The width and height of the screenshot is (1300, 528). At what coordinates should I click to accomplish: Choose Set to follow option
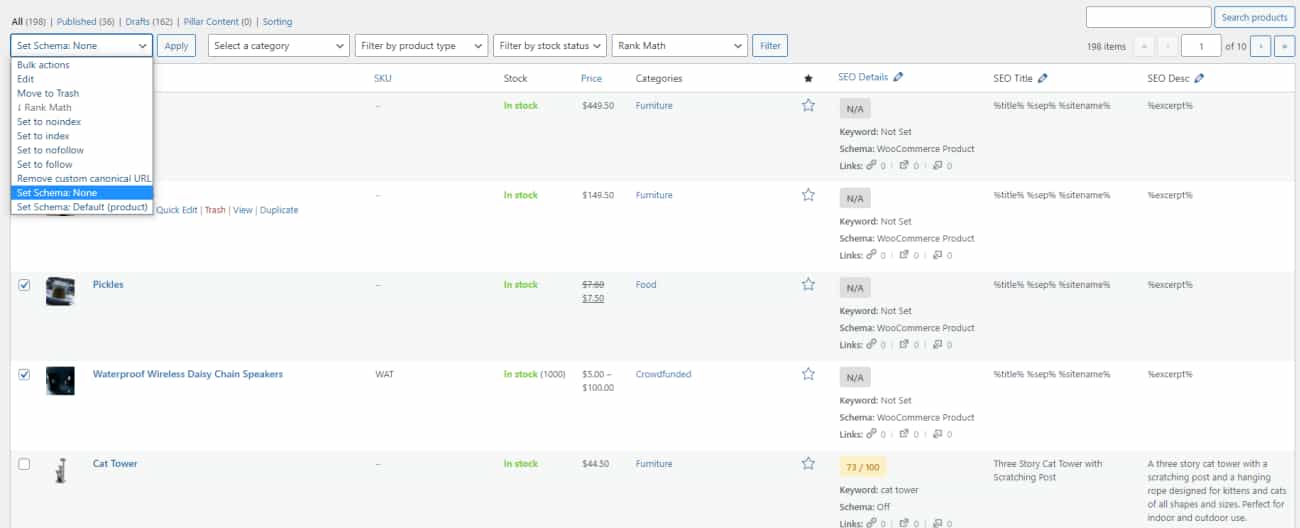point(82,164)
